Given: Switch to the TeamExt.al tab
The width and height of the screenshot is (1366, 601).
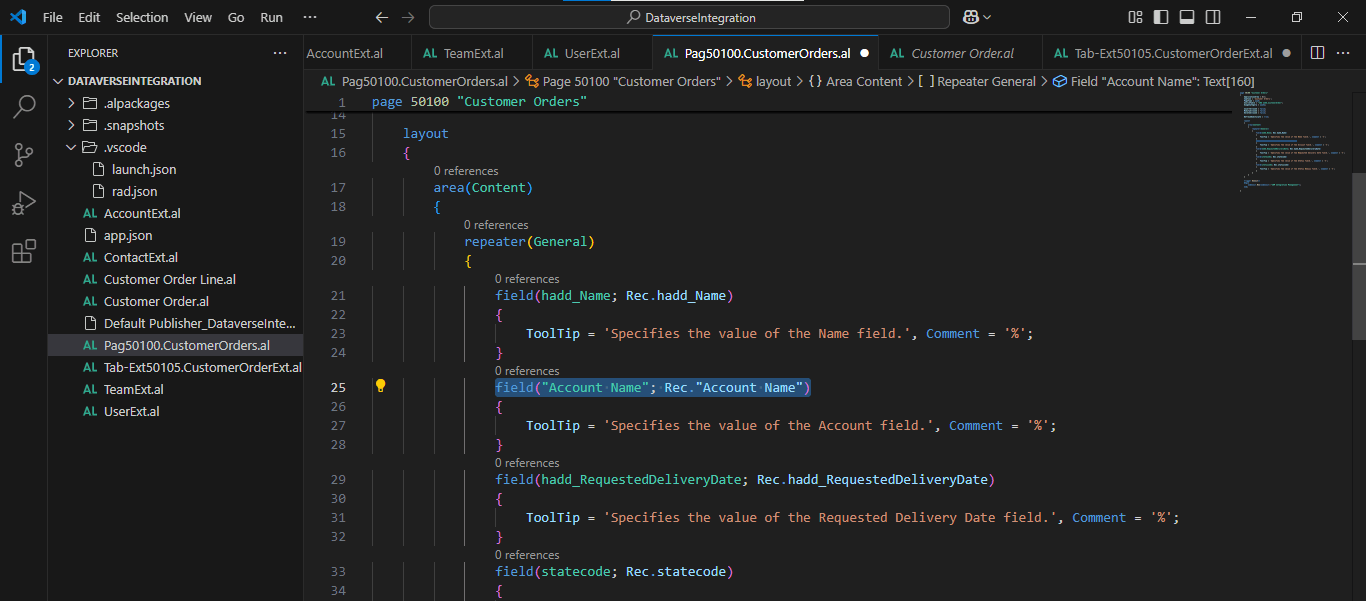Looking at the screenshot, I should coord(463,53).
